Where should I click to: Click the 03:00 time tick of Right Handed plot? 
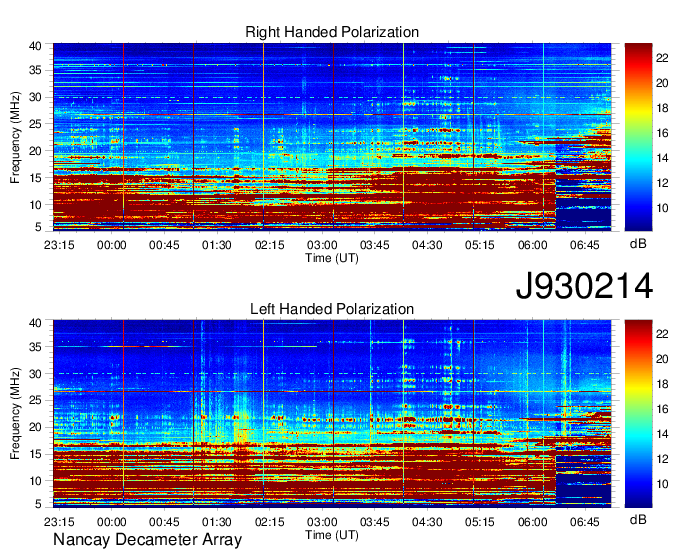coord(322,245)
